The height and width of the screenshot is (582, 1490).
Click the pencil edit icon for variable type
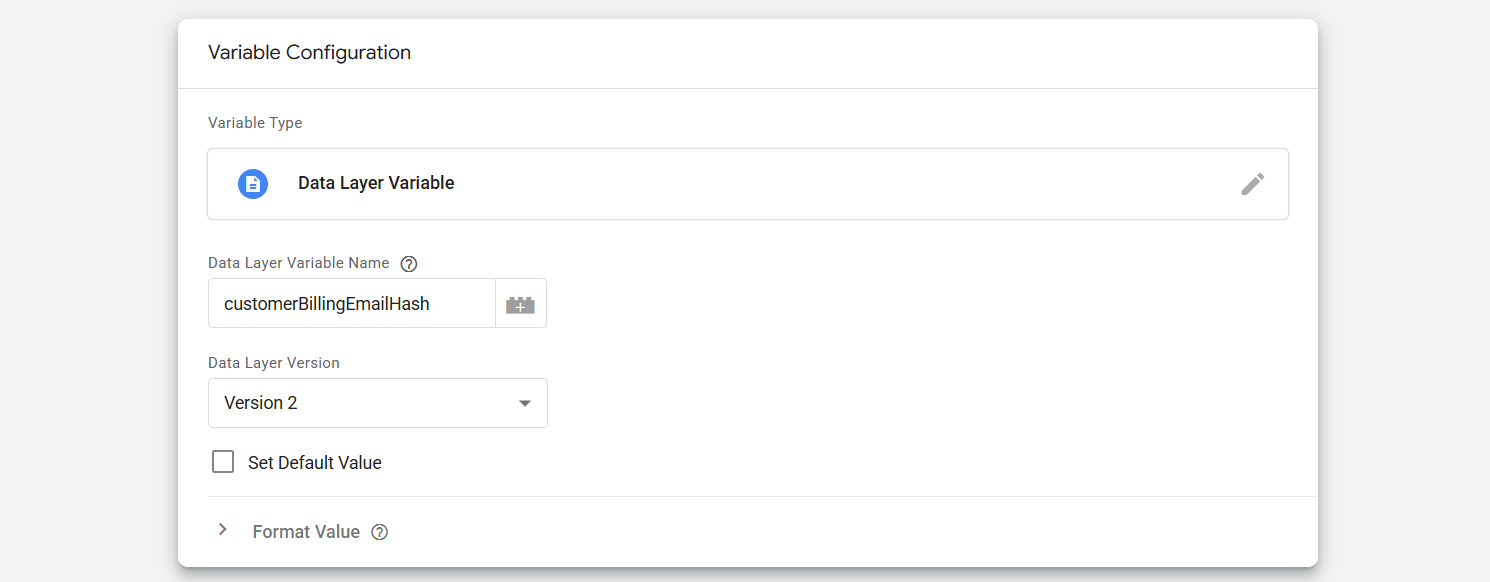(x=1252, y=184)
